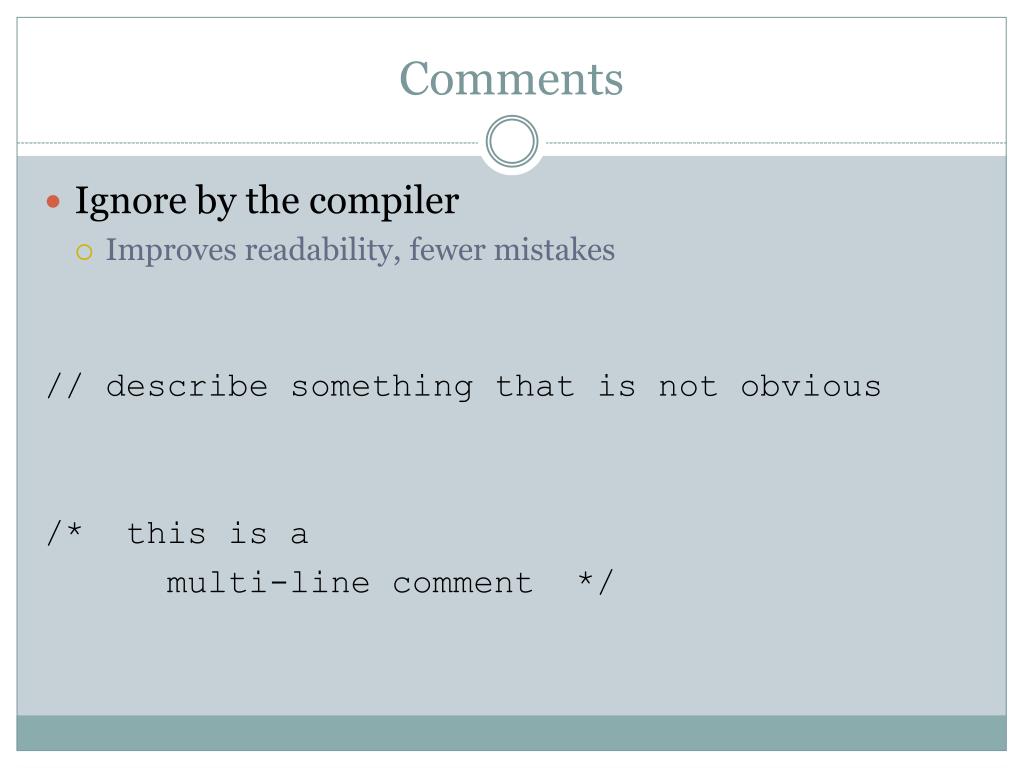Select the word something in code line
Image resolution: width=1024 pixels, height=768 pixels.
point(382,387)
